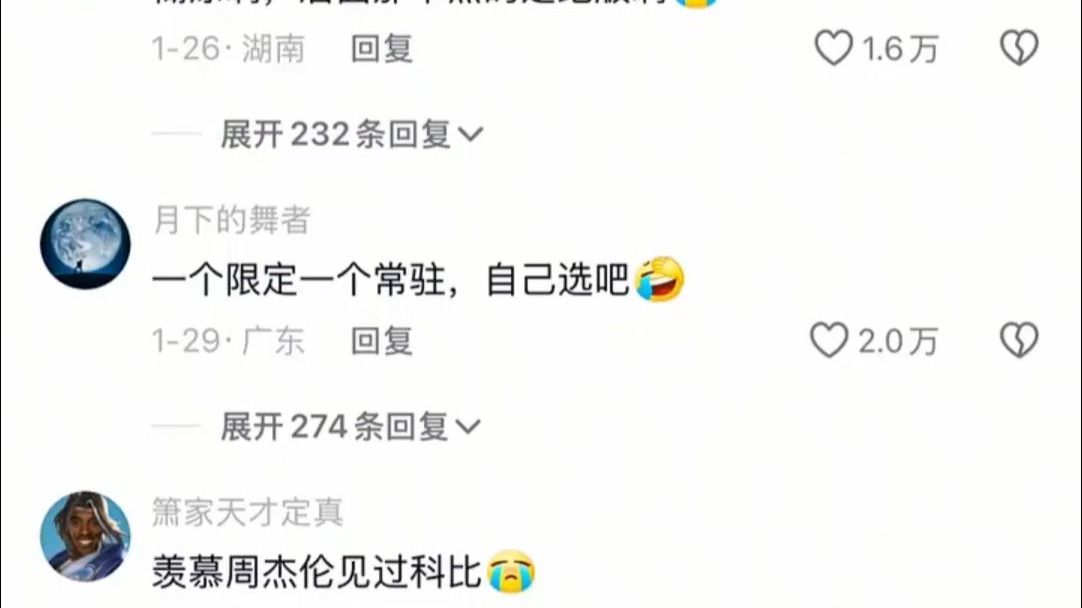The width and height of the screenshot is (1082, 608).
Task: Dislike the 1-26 湖南 comment
Action: [x=1019, y=48]
